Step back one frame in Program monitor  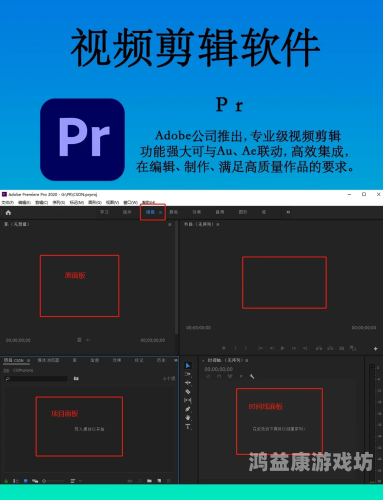(x=272, y=348)
